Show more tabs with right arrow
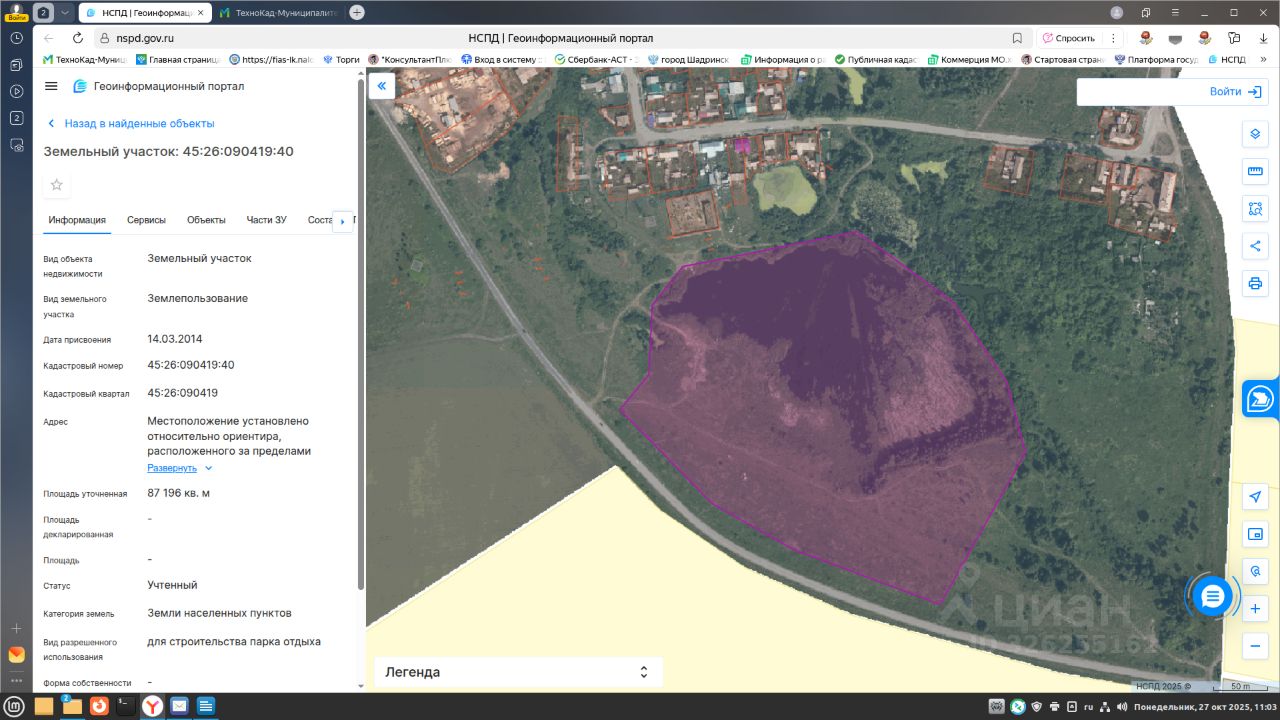 [x=342, y=220]
